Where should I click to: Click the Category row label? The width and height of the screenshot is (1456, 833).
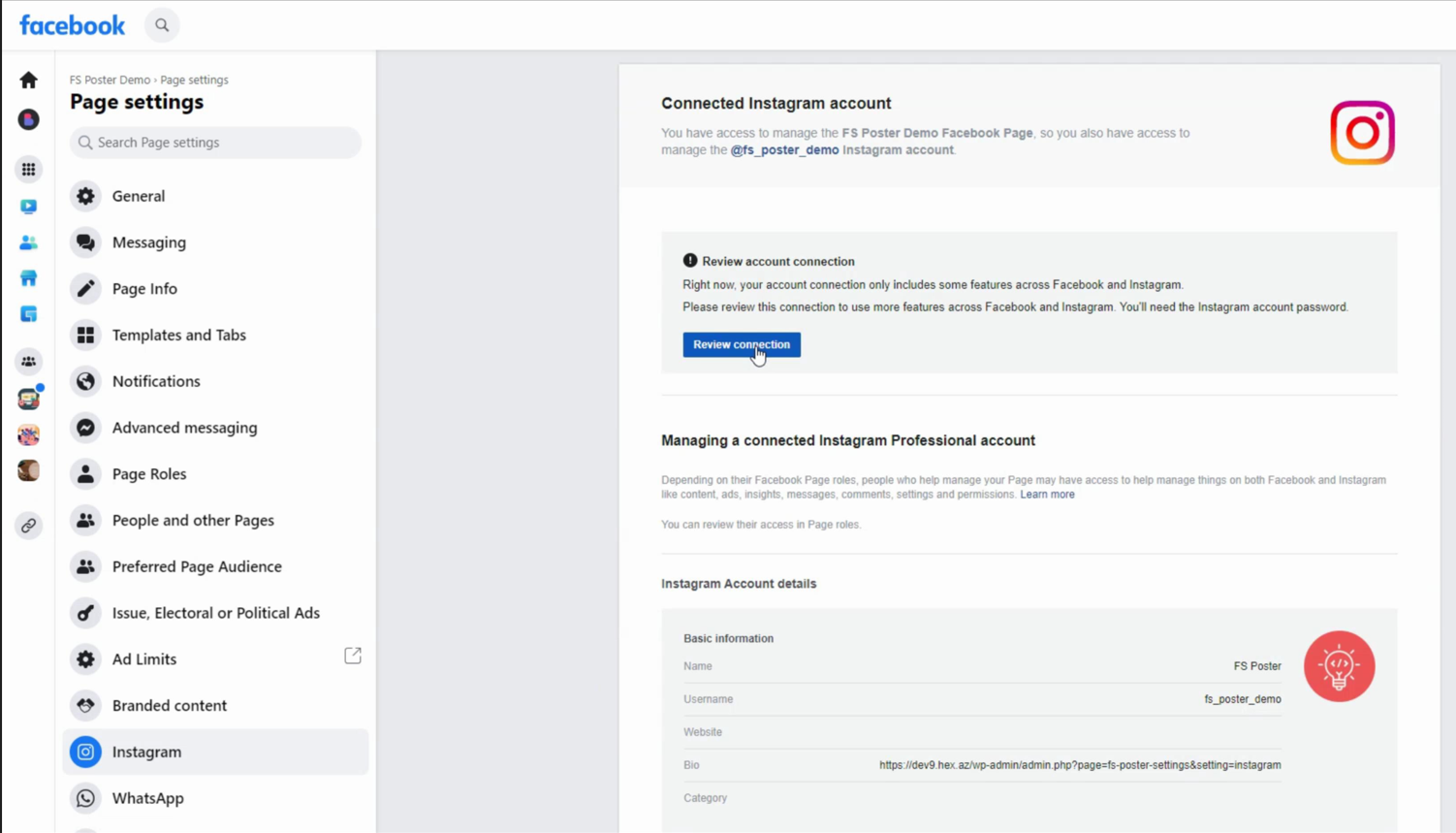tap(705, 798)
